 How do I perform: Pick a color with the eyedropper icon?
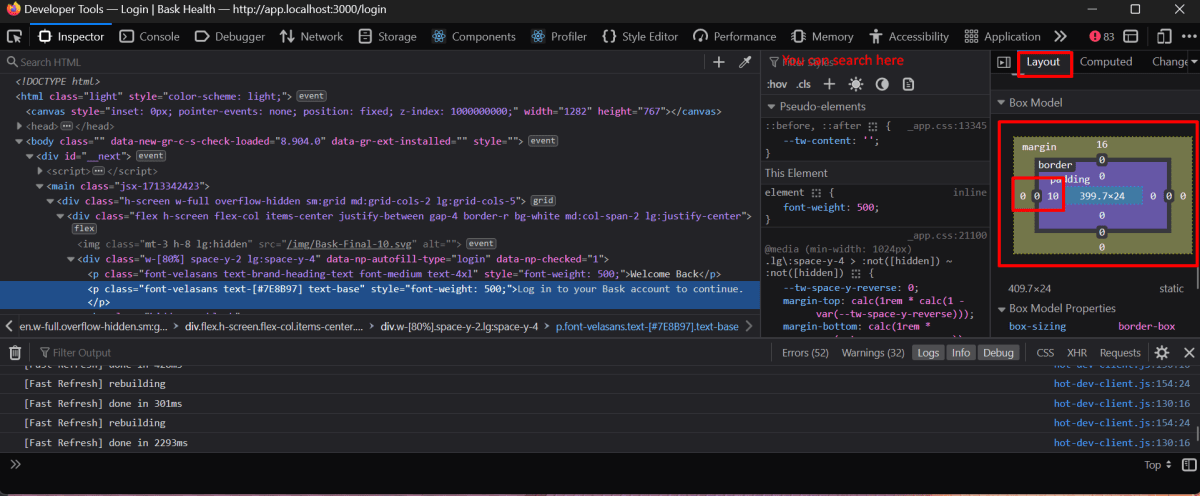[745, 62]
